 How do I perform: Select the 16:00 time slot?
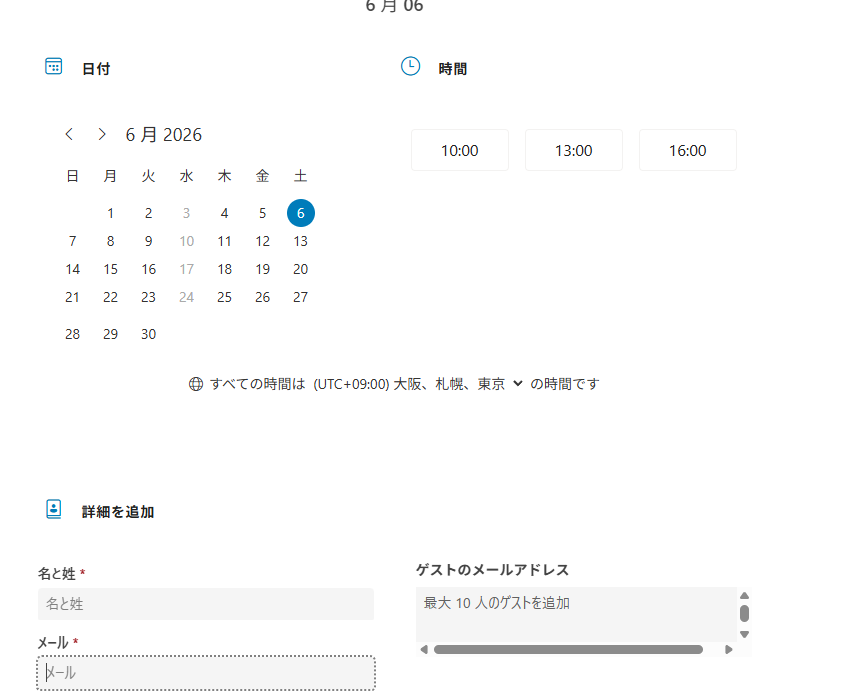click(x=687, y=150)
